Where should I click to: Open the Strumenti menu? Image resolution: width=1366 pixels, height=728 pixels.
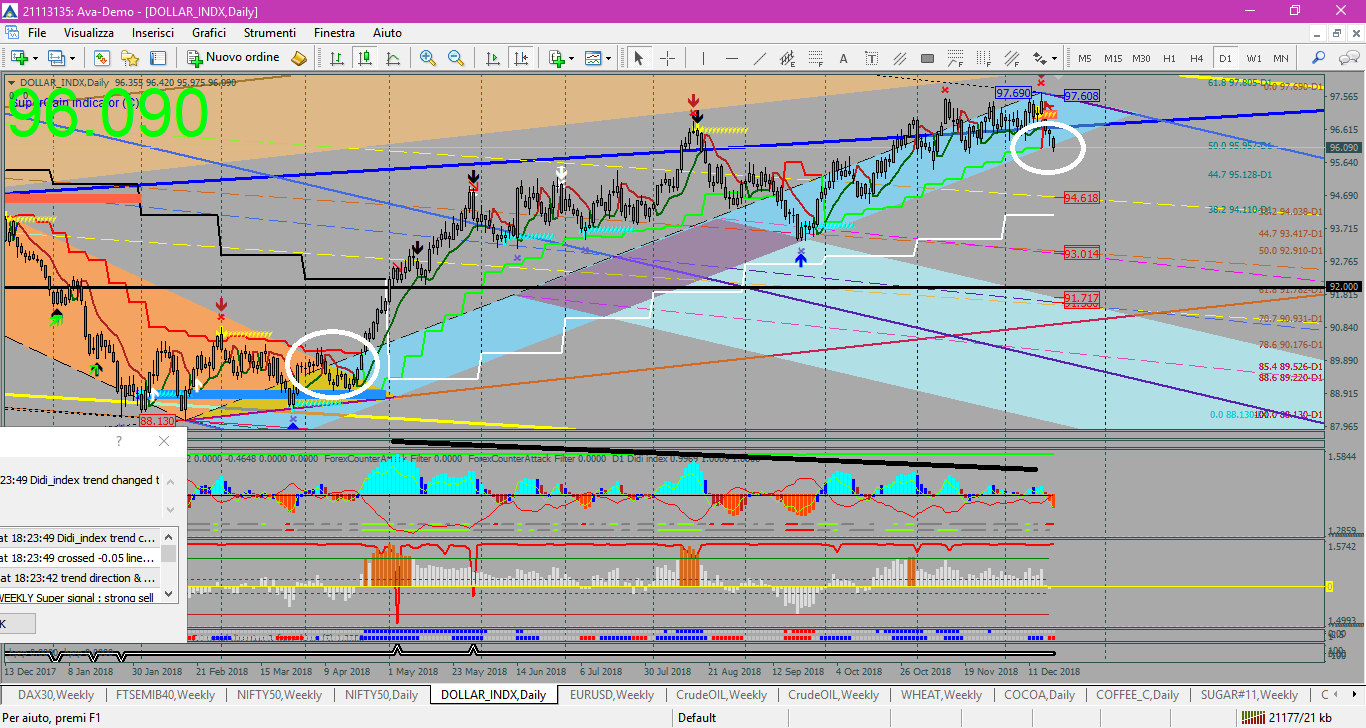(x=270, y=33)
